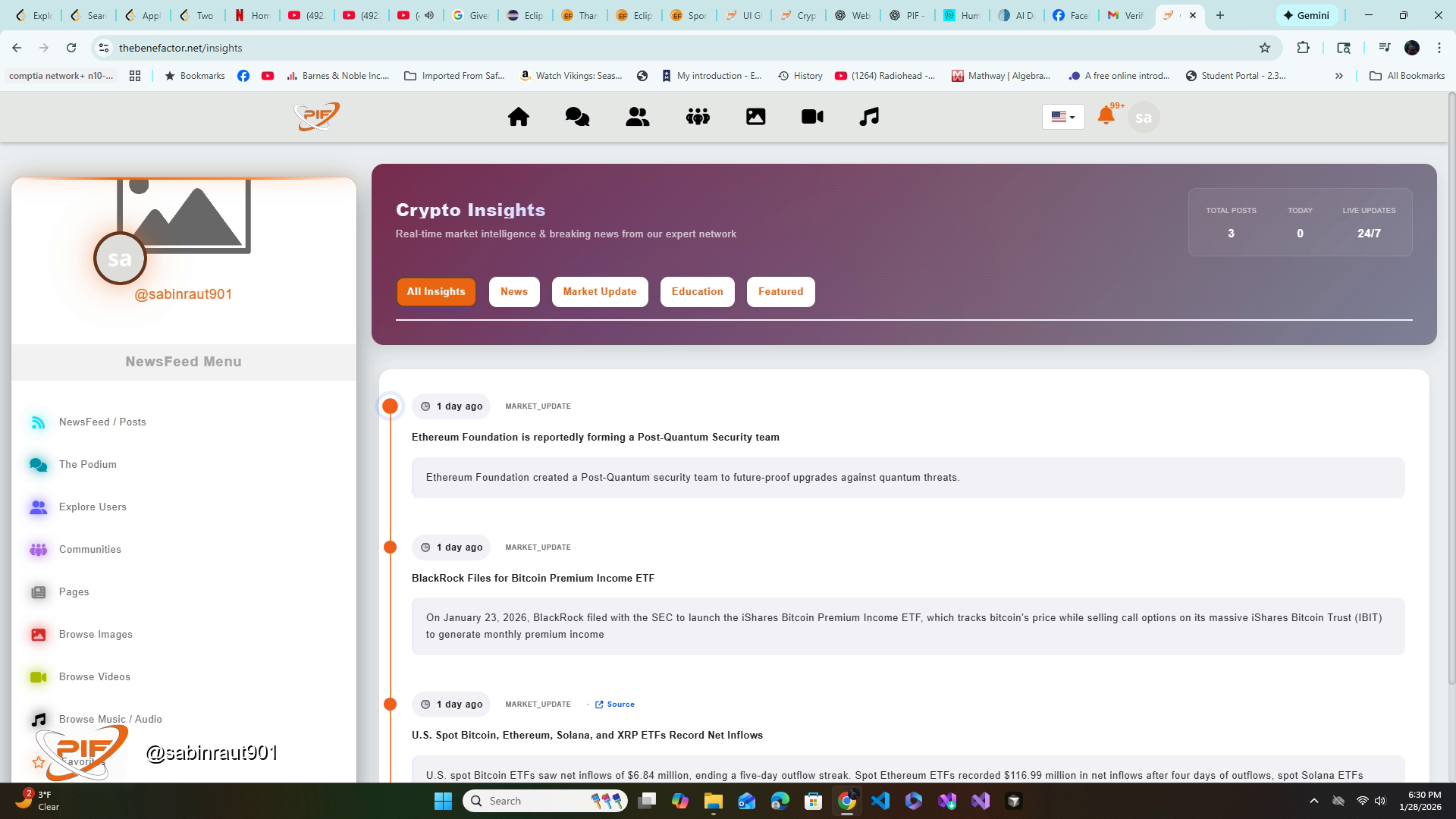Show hidden system tray icons
The image size is (1456, 819).
1313,801
